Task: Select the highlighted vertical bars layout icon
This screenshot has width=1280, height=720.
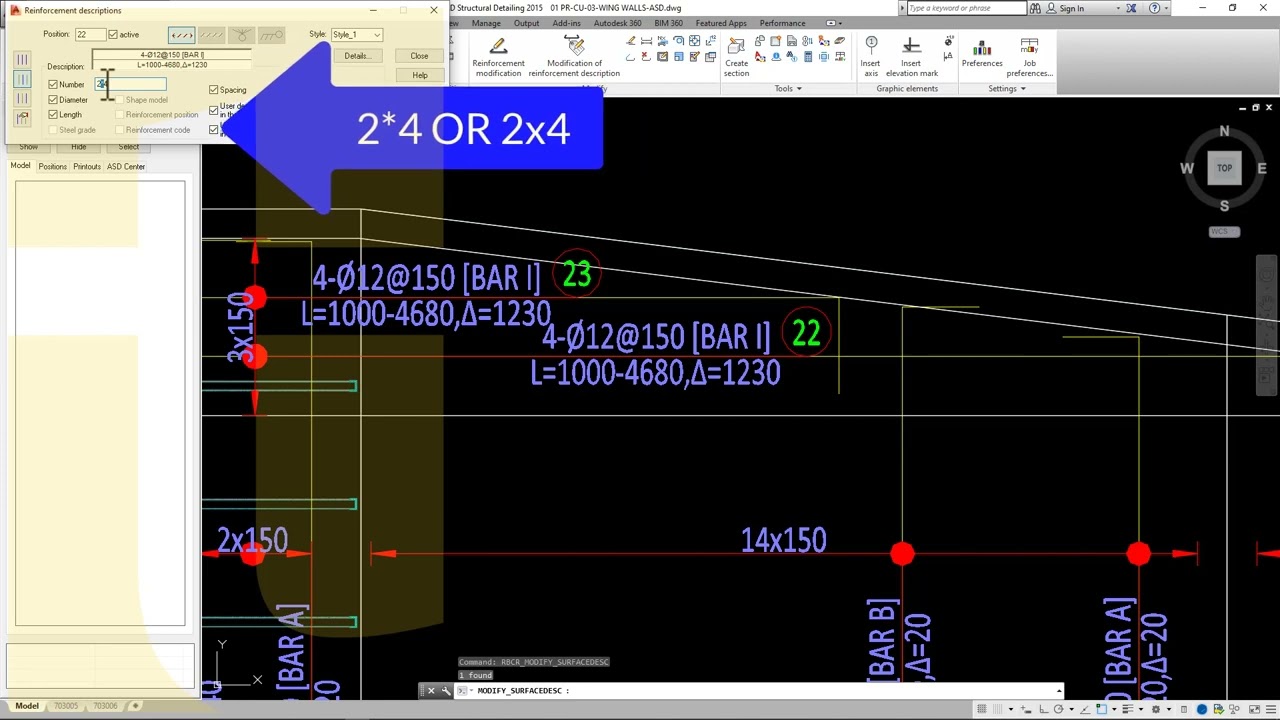Action: 21,79
